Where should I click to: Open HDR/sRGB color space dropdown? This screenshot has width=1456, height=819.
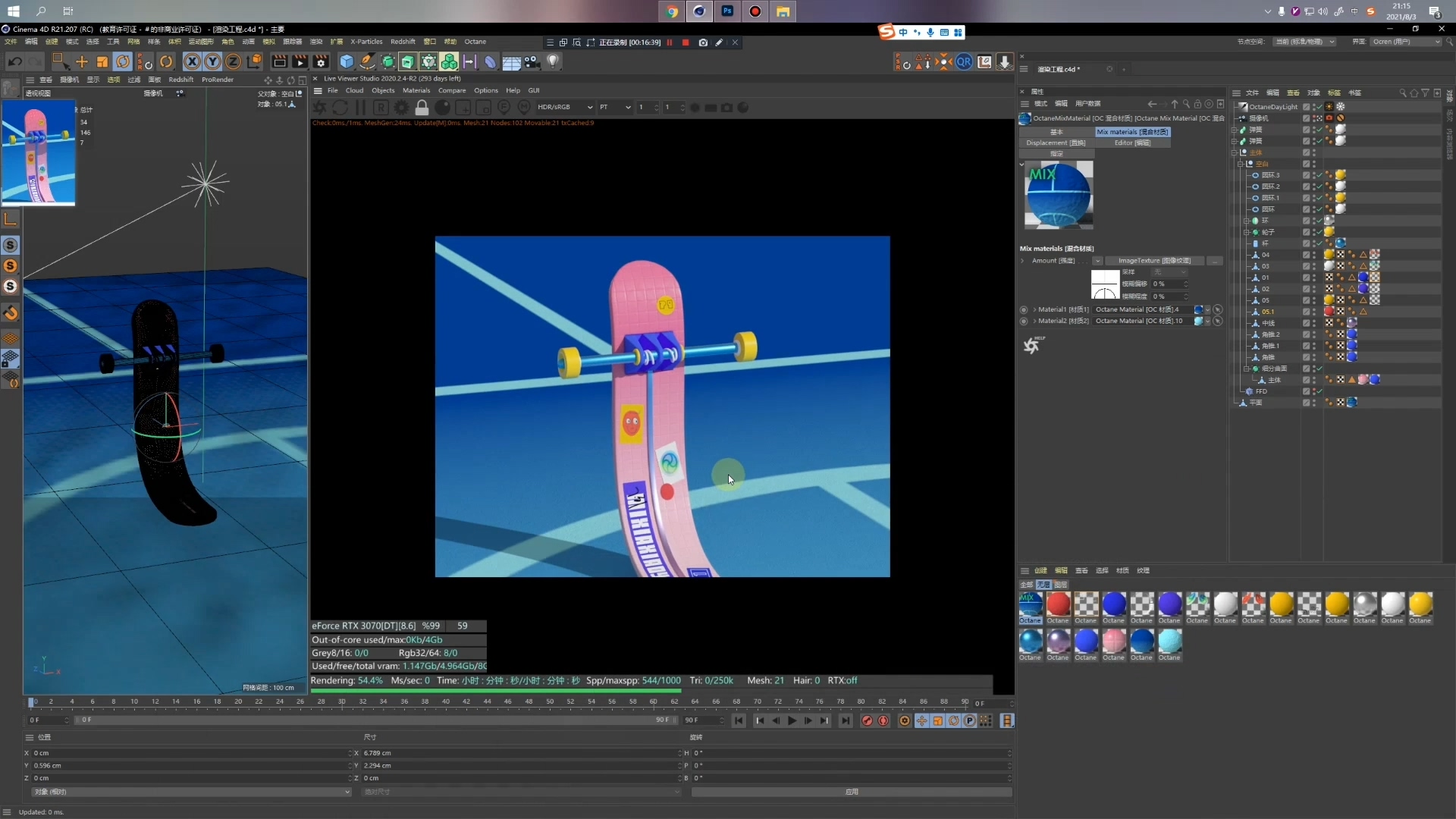pos(565,108)
